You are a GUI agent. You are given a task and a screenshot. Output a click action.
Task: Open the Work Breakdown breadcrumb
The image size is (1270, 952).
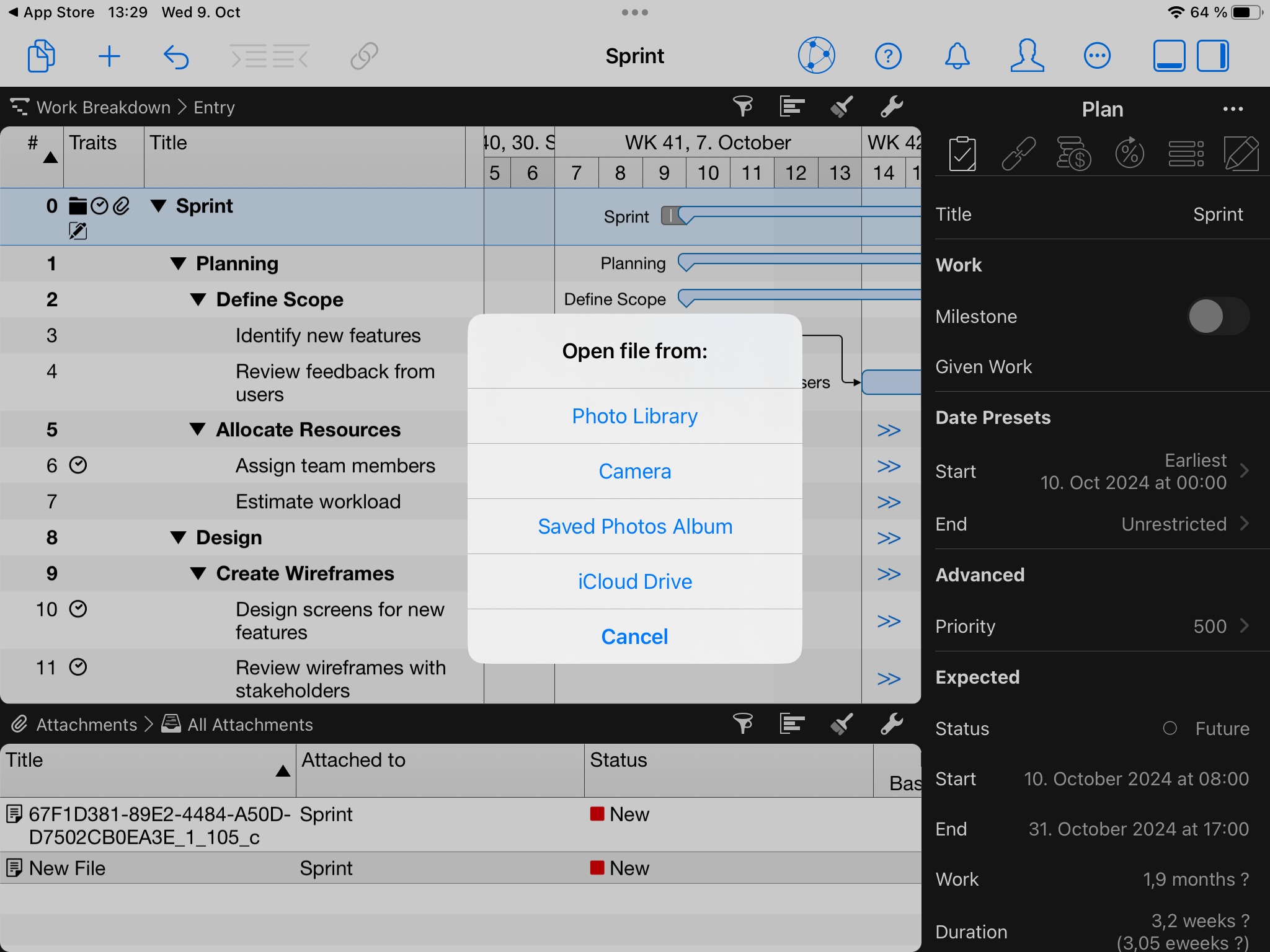pyautogui.click(x=103, y=107)
